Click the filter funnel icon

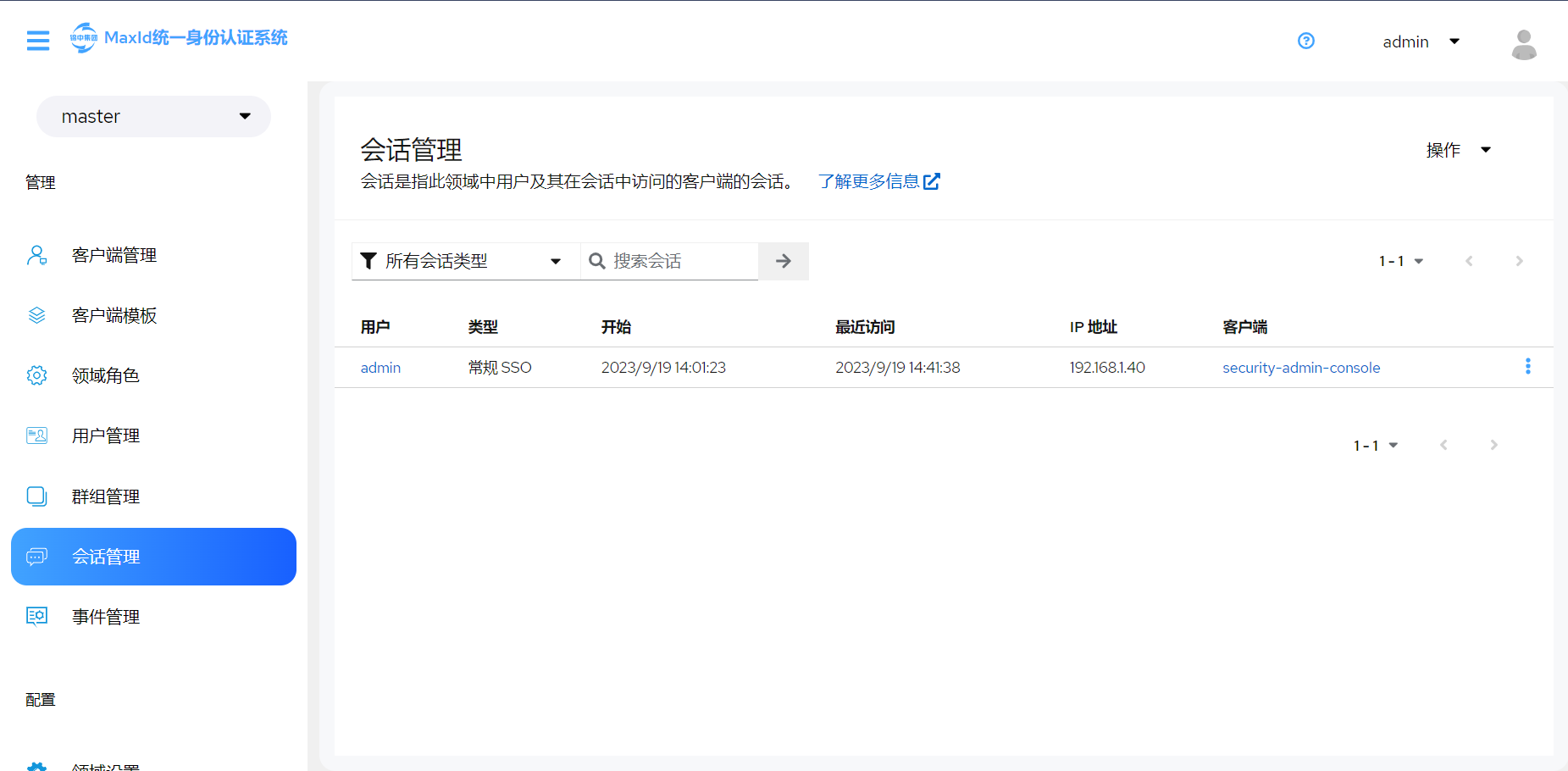coord(368,261)
